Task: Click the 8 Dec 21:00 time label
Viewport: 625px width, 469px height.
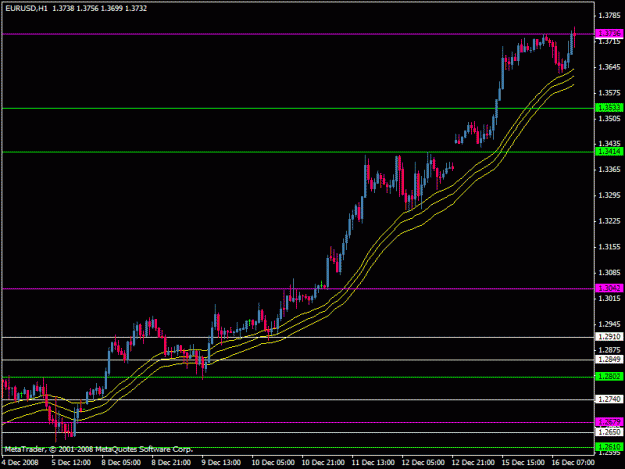Action: pyautogui.click(x=171, y=462)
